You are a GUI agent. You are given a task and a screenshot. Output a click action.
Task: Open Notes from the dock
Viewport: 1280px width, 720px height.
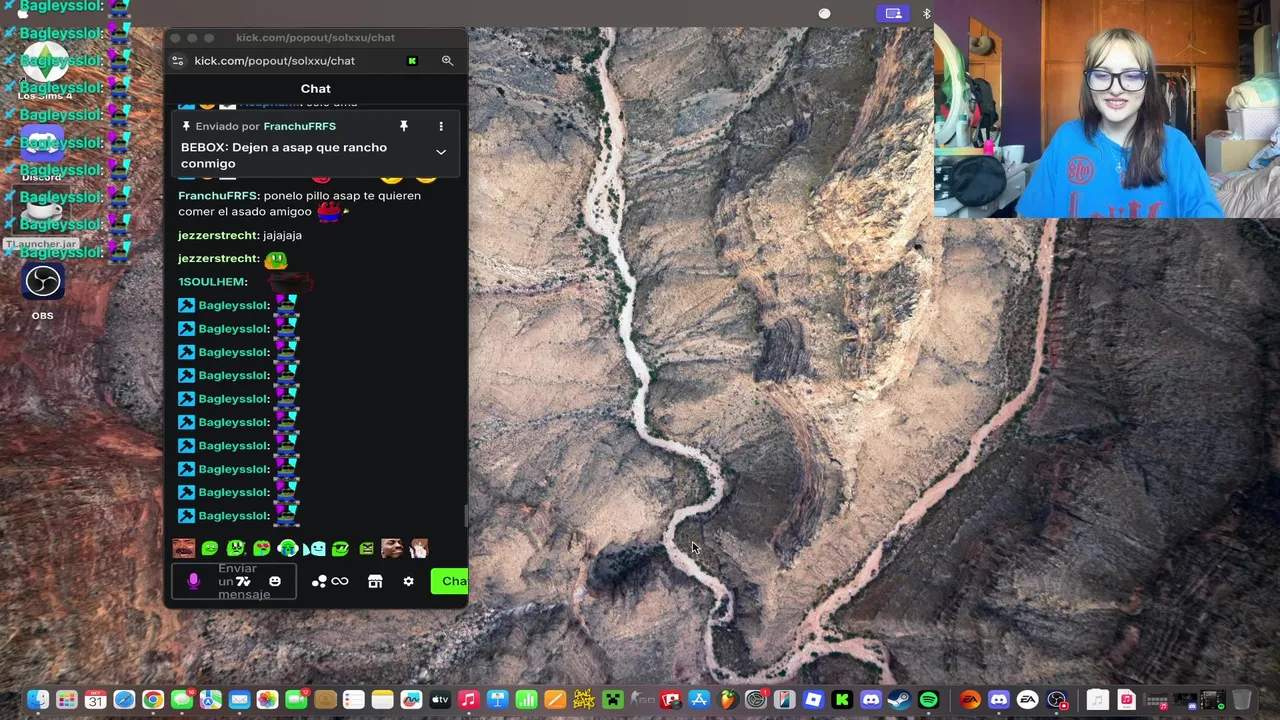pos(382,700)
